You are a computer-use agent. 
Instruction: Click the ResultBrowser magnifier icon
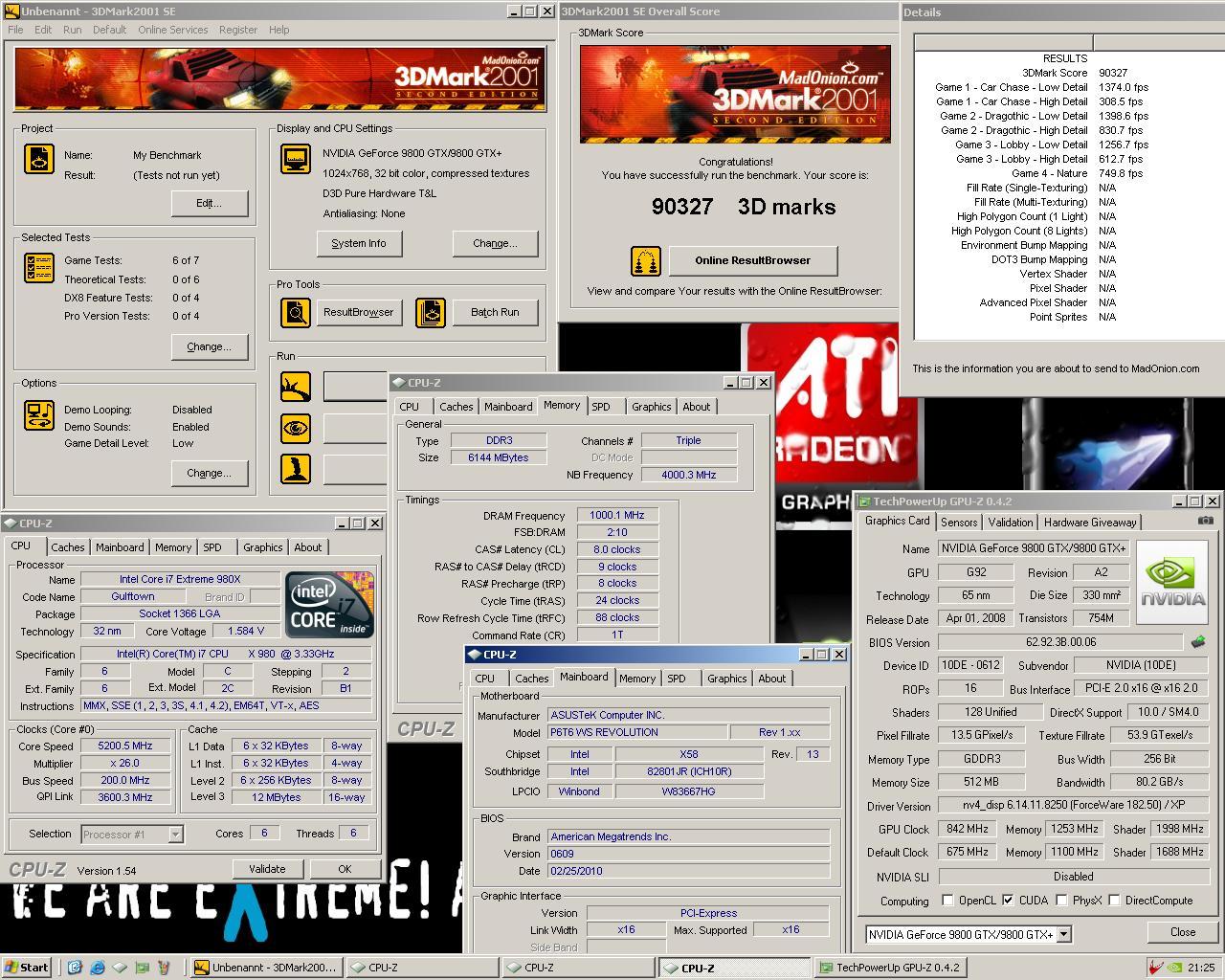[296, 312]
